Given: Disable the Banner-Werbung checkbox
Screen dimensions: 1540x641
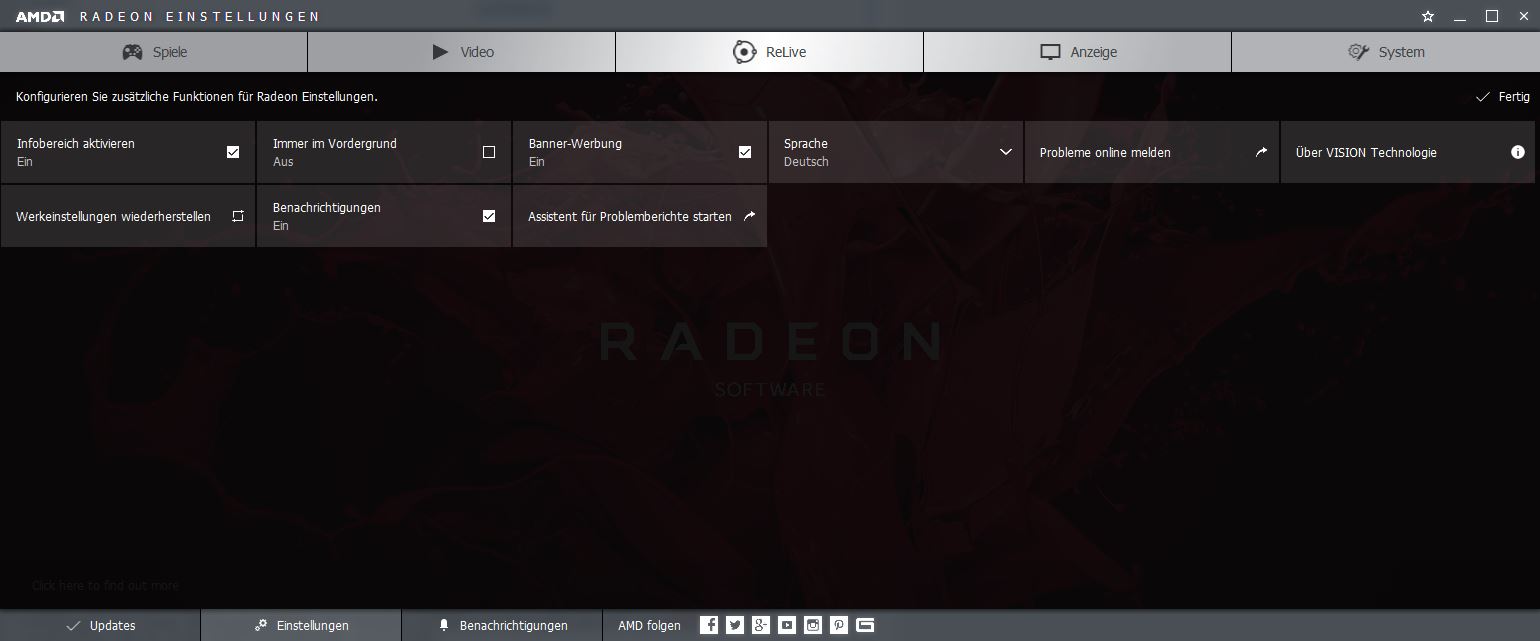Looking at the screenshot, I should [745, 152].
